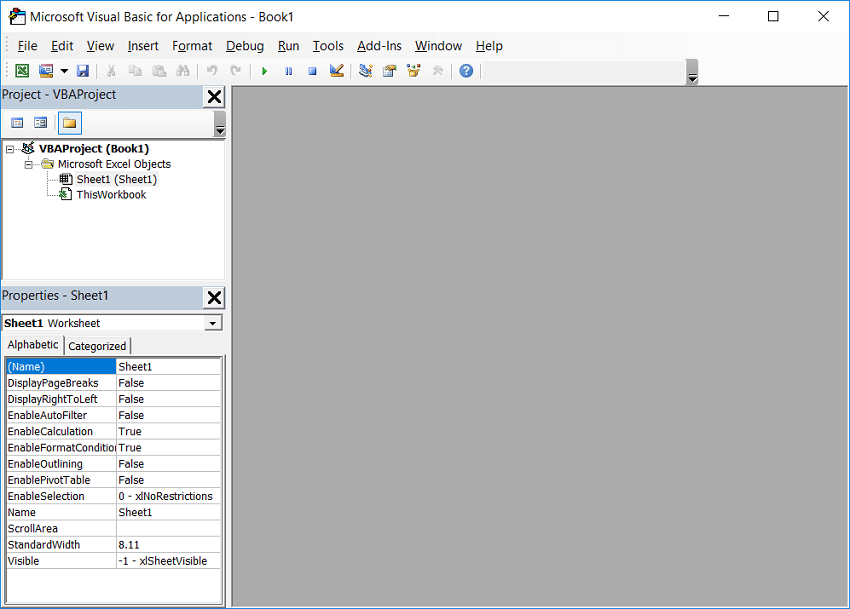Click the ScrollArea empty value field
The height and width of the screenshot is (609, 850).
coord(169,529)
